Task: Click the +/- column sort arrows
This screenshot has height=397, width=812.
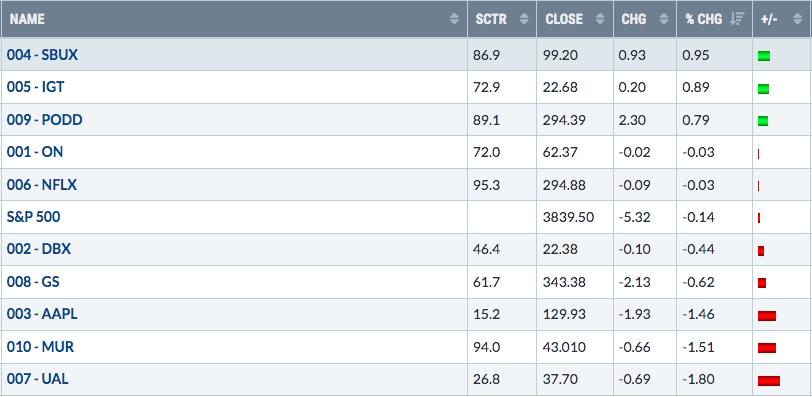Action: [x=797, y=19]
